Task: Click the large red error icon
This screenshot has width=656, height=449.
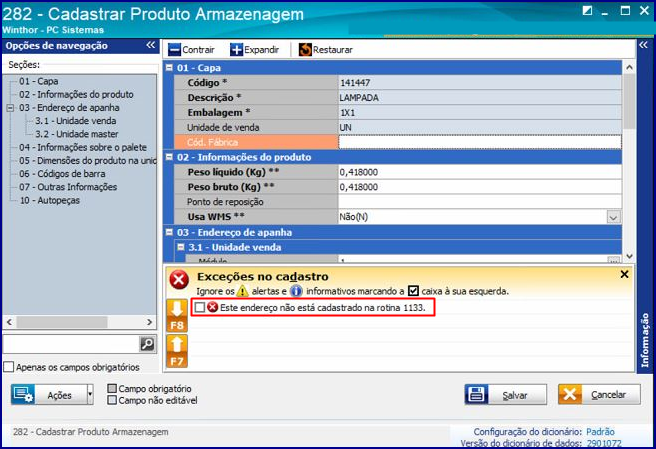Action: tap(179, 280)
